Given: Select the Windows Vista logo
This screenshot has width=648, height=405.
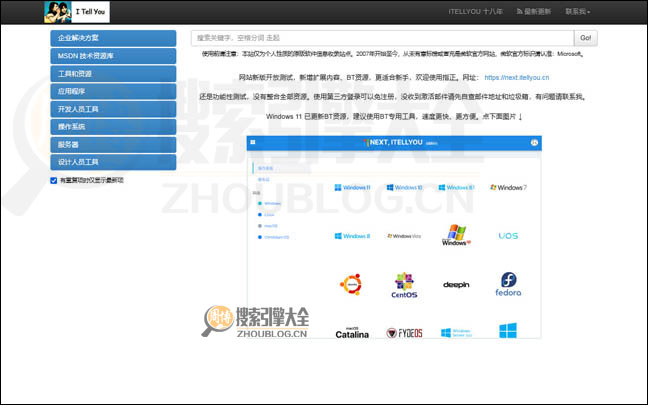Looking at the screenshot, I should pos(404,236).
